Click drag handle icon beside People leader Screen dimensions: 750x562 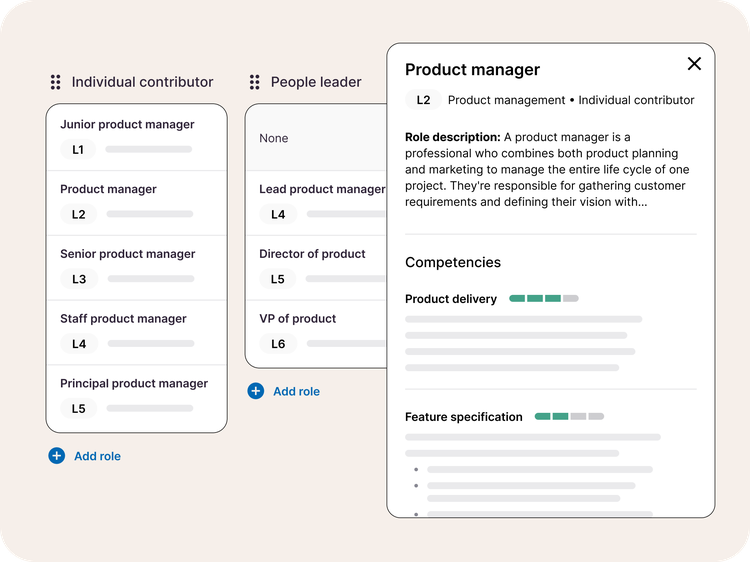255,82
